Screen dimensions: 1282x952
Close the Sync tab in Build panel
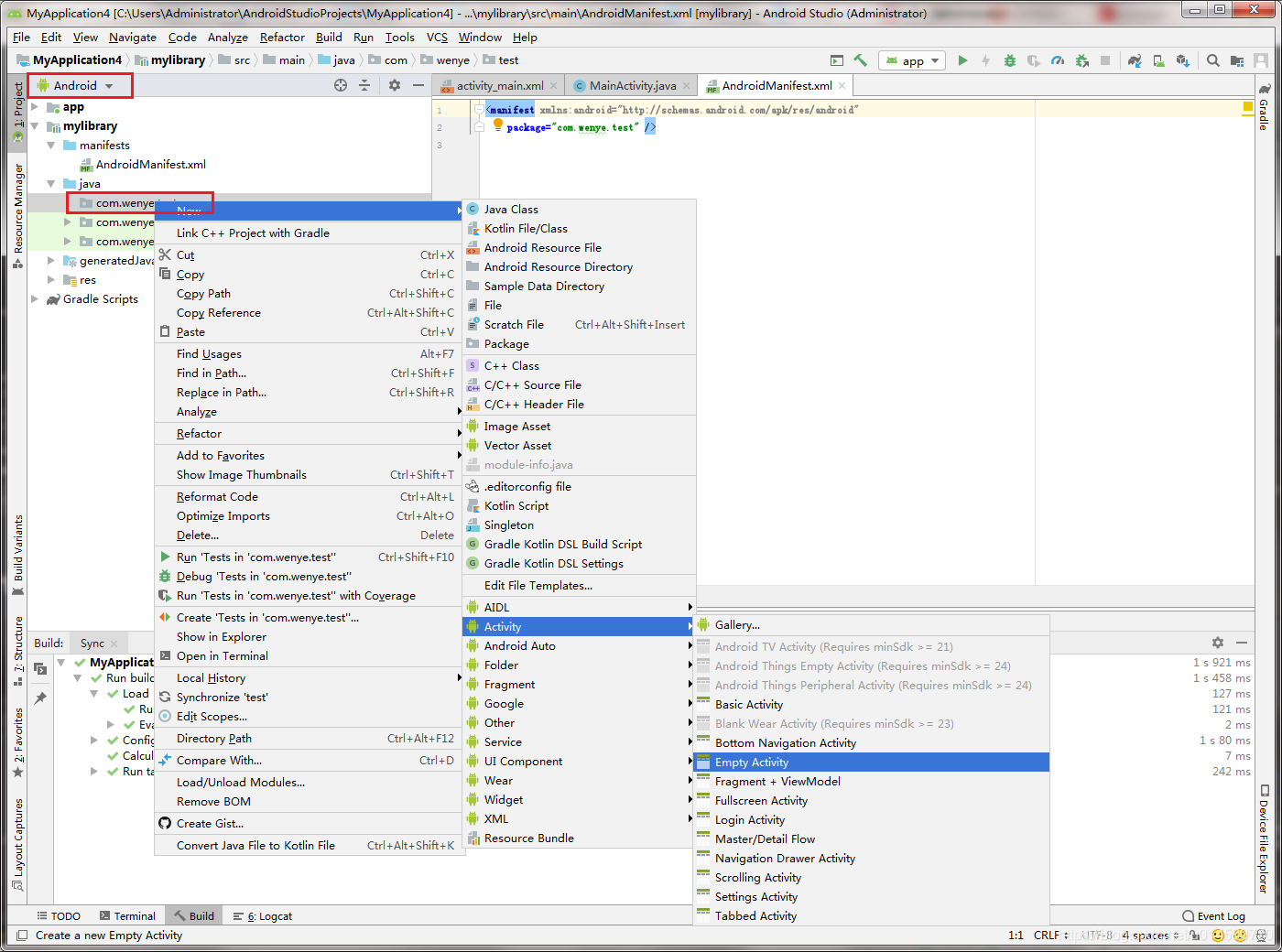[114, 644]
